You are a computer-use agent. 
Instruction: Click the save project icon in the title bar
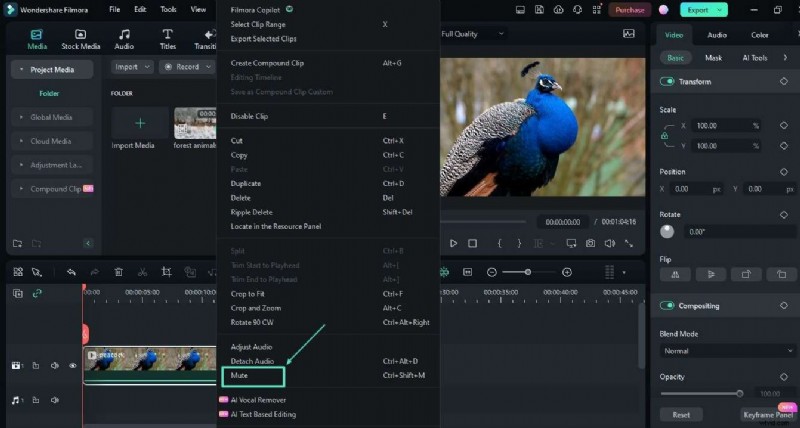(x=539, y=10)
